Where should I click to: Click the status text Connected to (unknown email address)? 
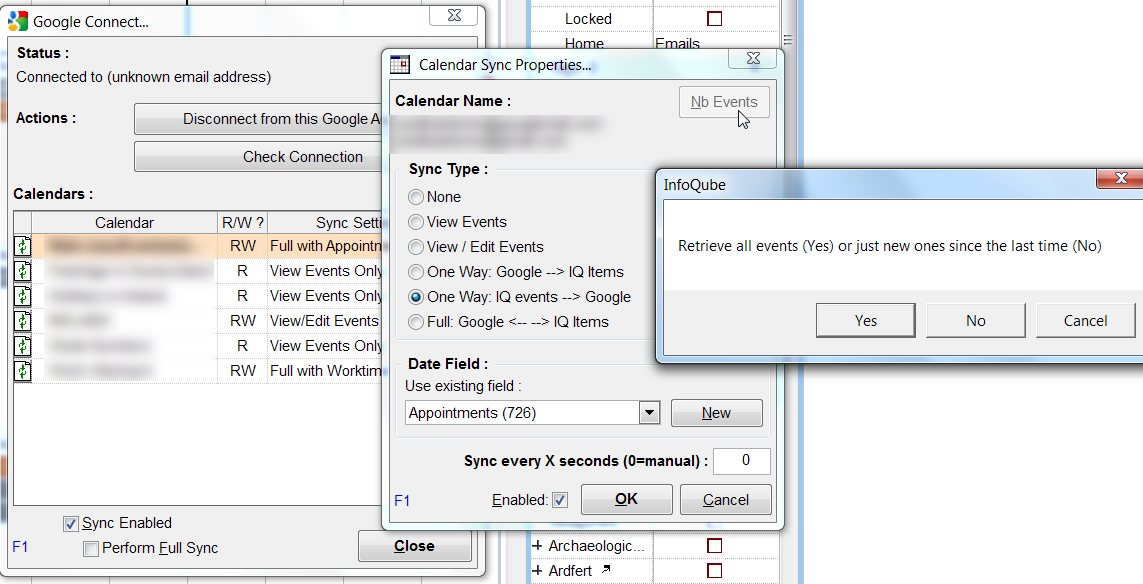[144, 77]
